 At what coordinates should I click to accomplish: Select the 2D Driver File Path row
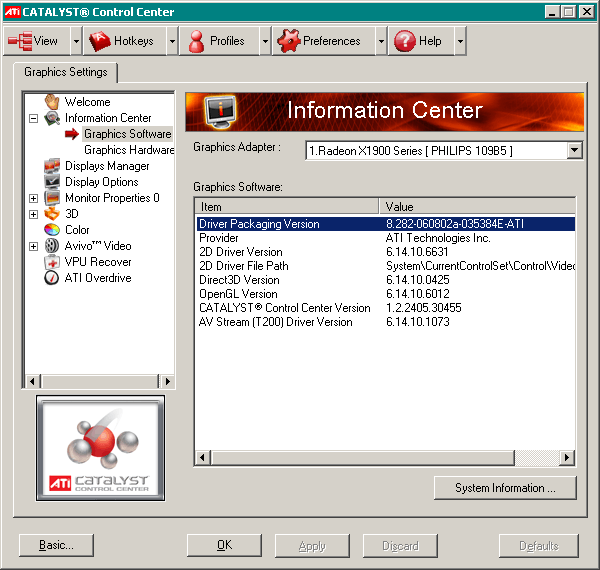tap(385, 266)
